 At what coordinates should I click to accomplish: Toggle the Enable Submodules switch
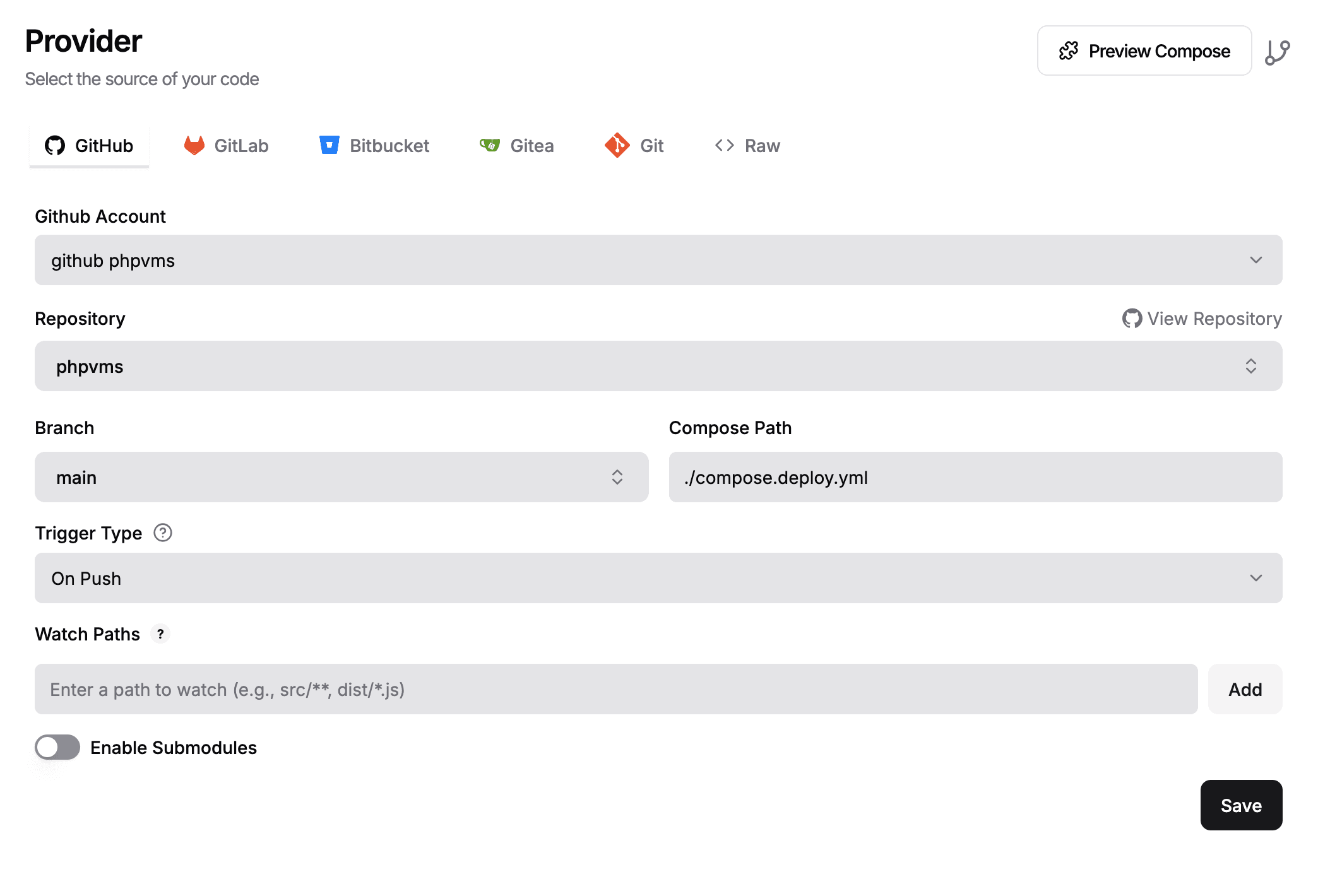click(x=57, y=747)
